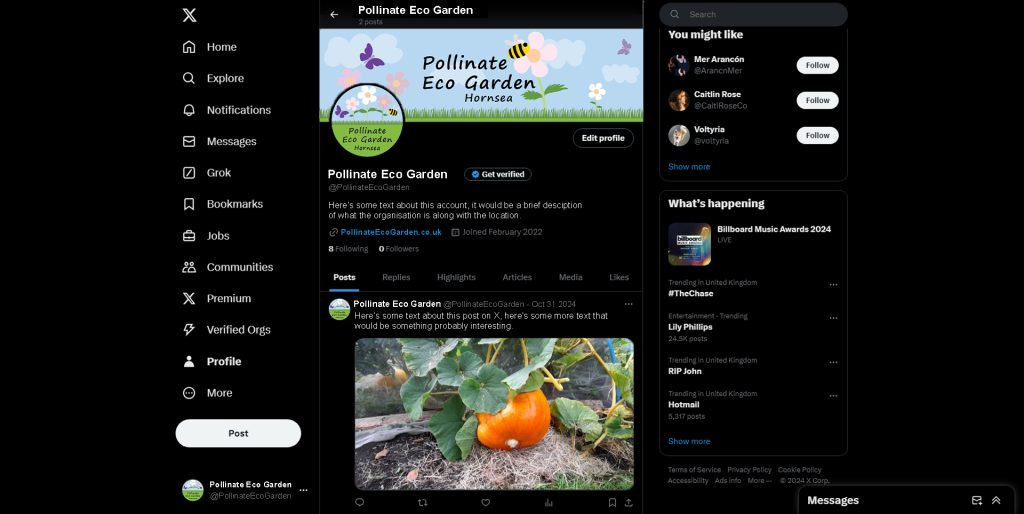The width and height of the screenshot is (1024, 514).
Task: Bookmark the pumpkin post
Action: click(x=612, y=502)
